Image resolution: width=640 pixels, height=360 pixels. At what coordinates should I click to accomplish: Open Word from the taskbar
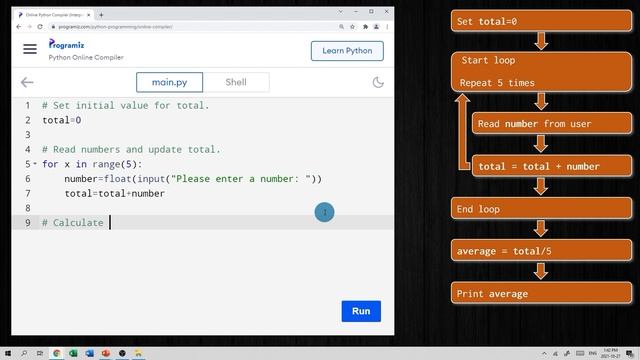click(89, 353)
